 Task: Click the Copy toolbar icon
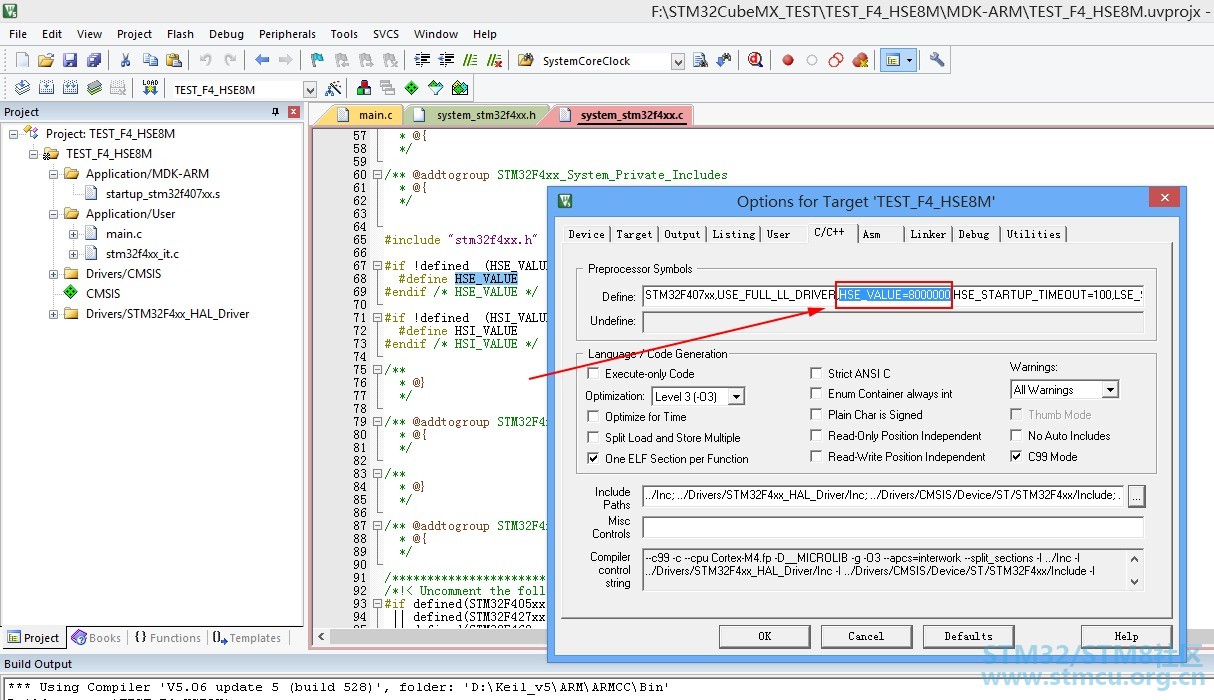click(150, 60)
